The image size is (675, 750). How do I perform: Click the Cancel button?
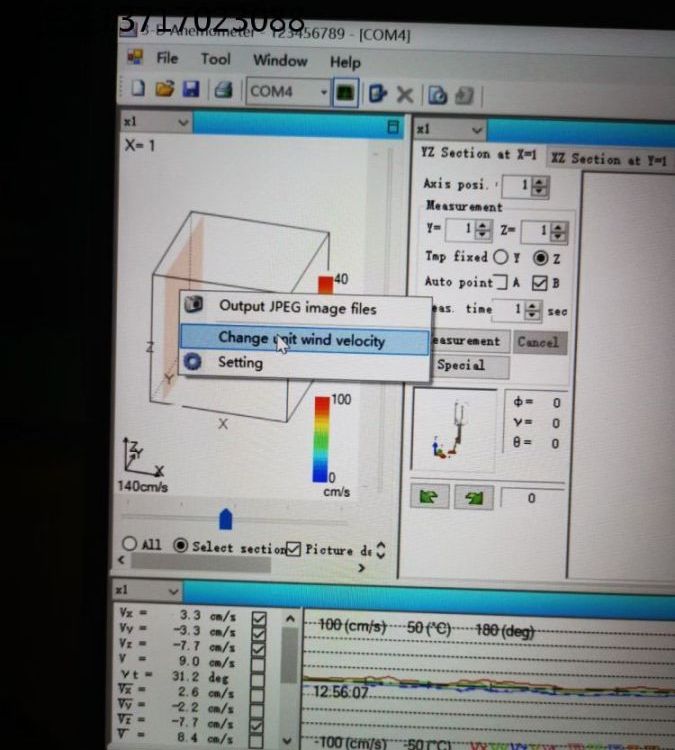click(x=538, y=341)
